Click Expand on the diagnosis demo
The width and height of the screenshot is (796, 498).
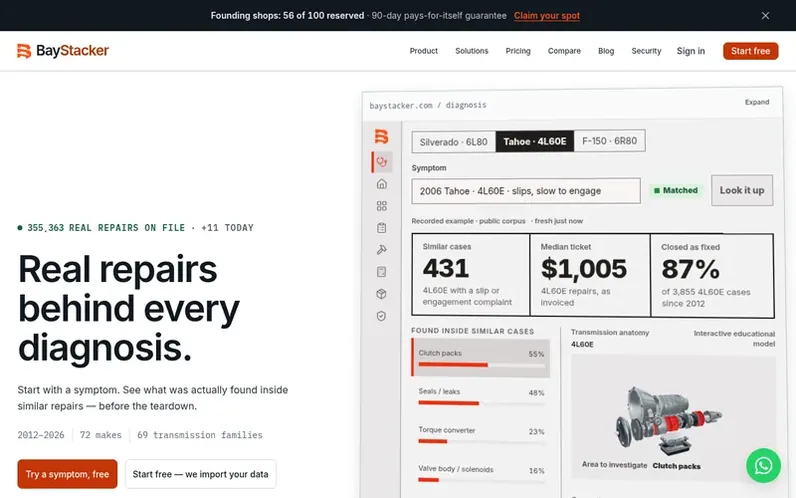pyautogui.click(x=757, y=102)
